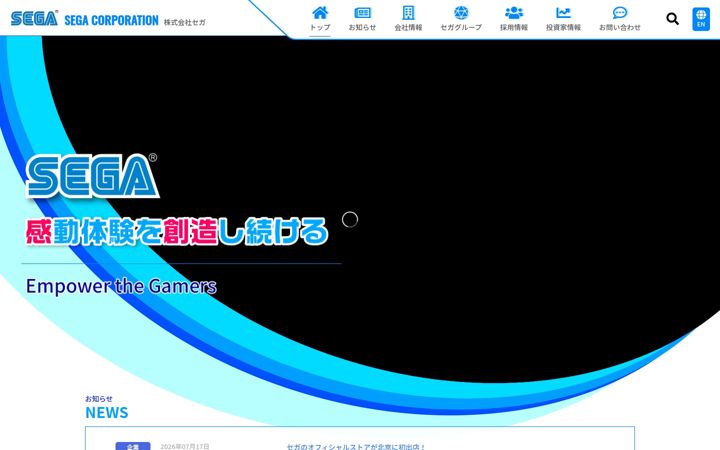Click the Empower the Gamers text

pyautogui.click(x=121, y=286)
